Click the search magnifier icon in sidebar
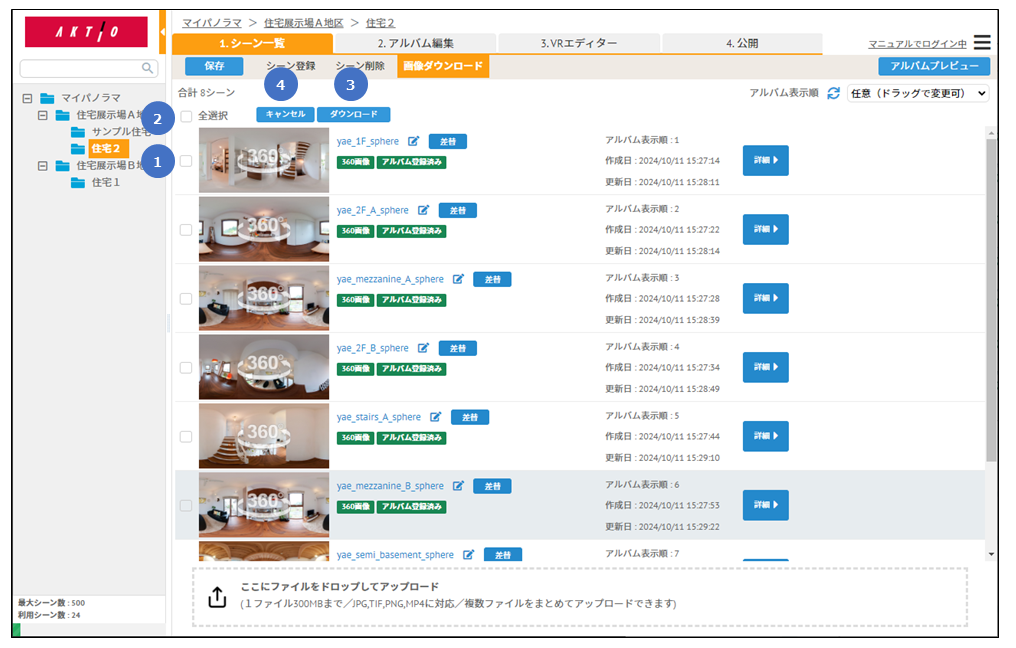 (x=148, y=69)
